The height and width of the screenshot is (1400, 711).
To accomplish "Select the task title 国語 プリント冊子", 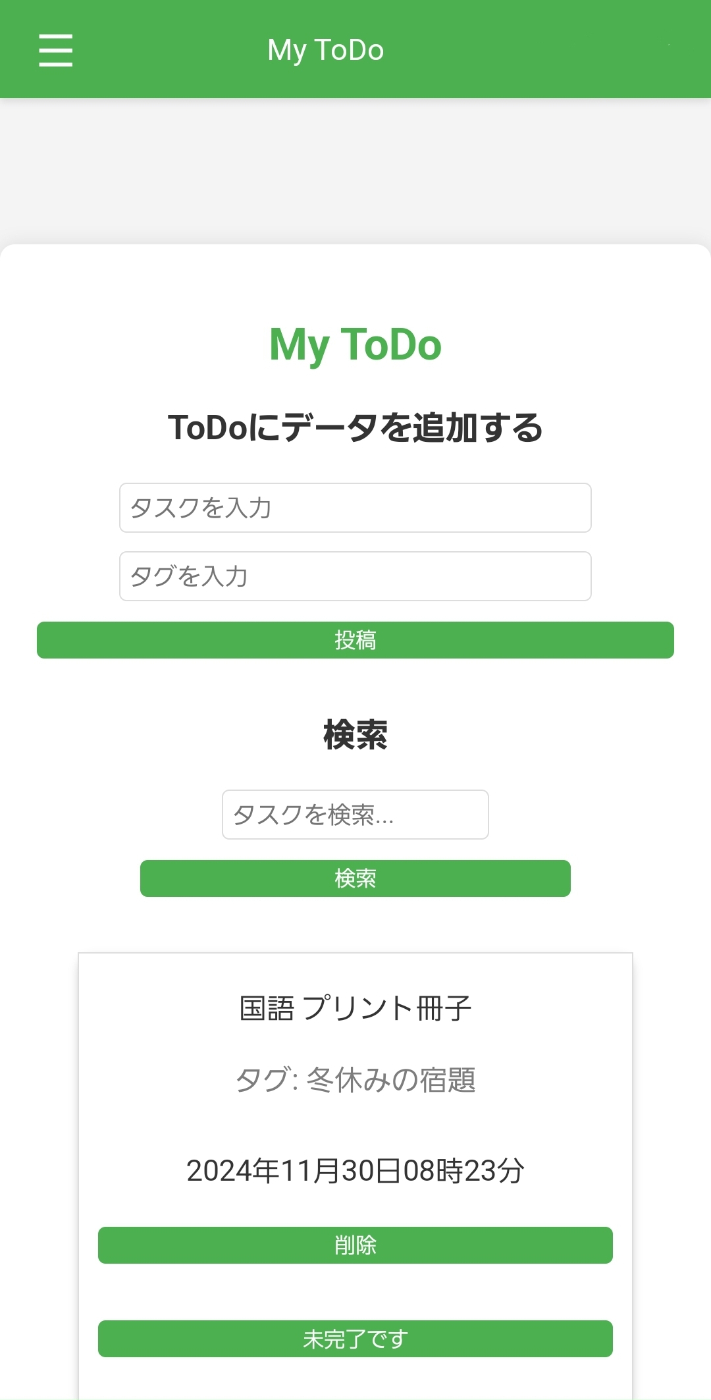I will 355,1008.
